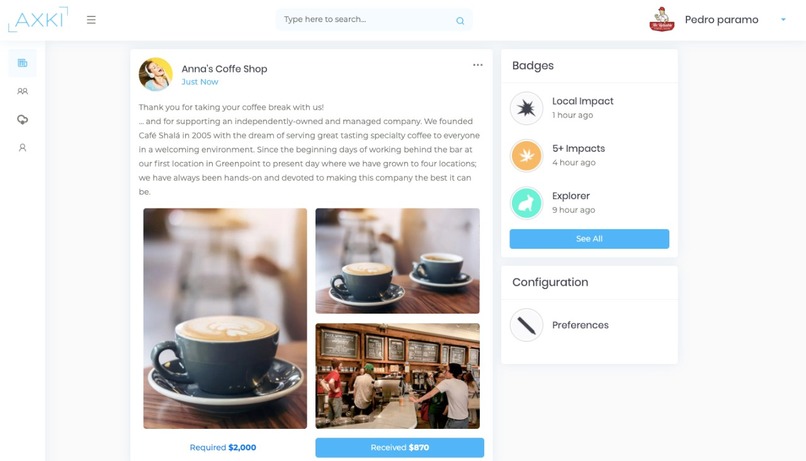Screen dimensions: 806x461
Task: Open the news feed sidebar icon
Action: point(22,63)
